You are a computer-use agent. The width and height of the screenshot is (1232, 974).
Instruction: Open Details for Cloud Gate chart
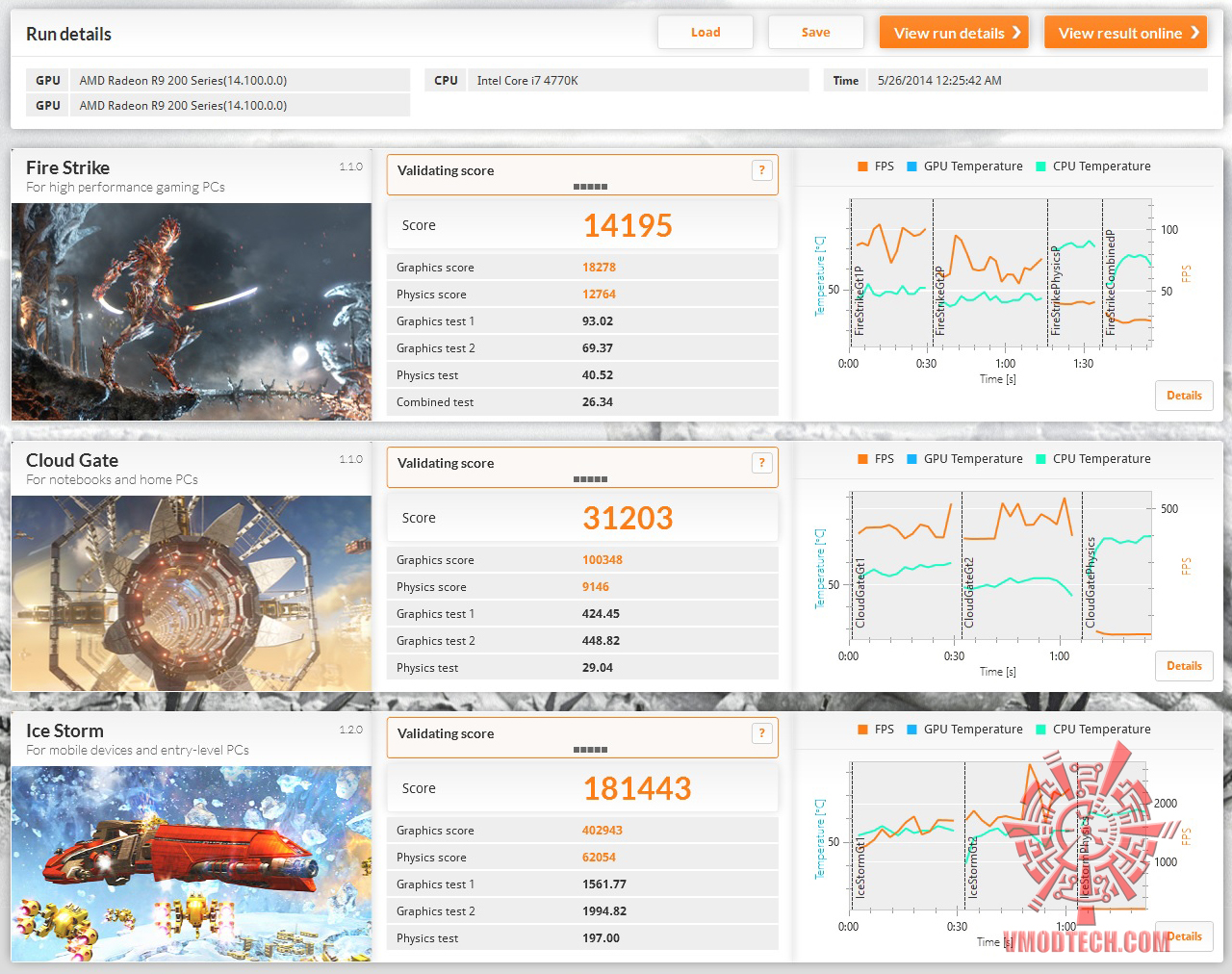[1184, 666]
